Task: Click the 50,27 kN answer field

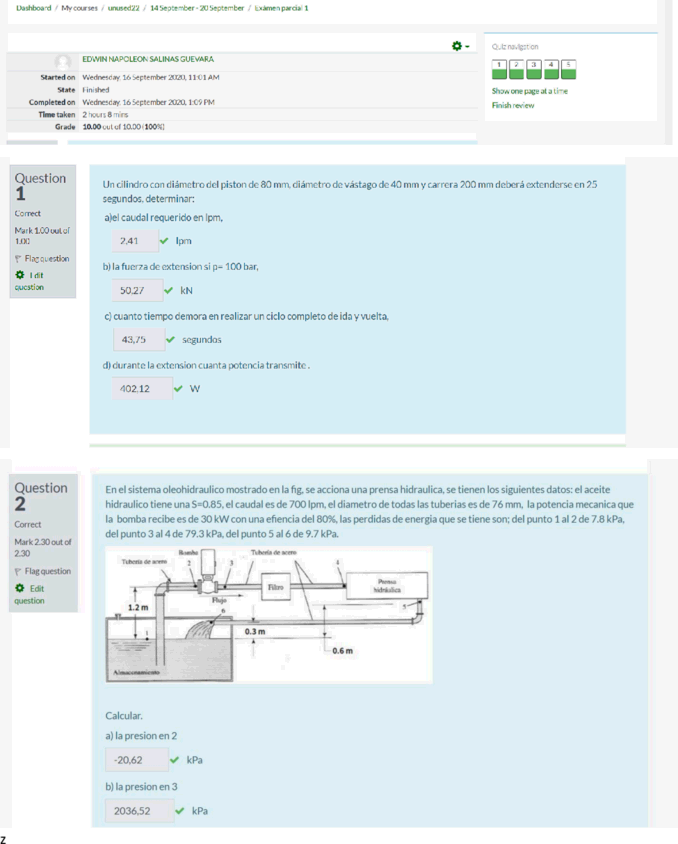Action: point(138,290)
